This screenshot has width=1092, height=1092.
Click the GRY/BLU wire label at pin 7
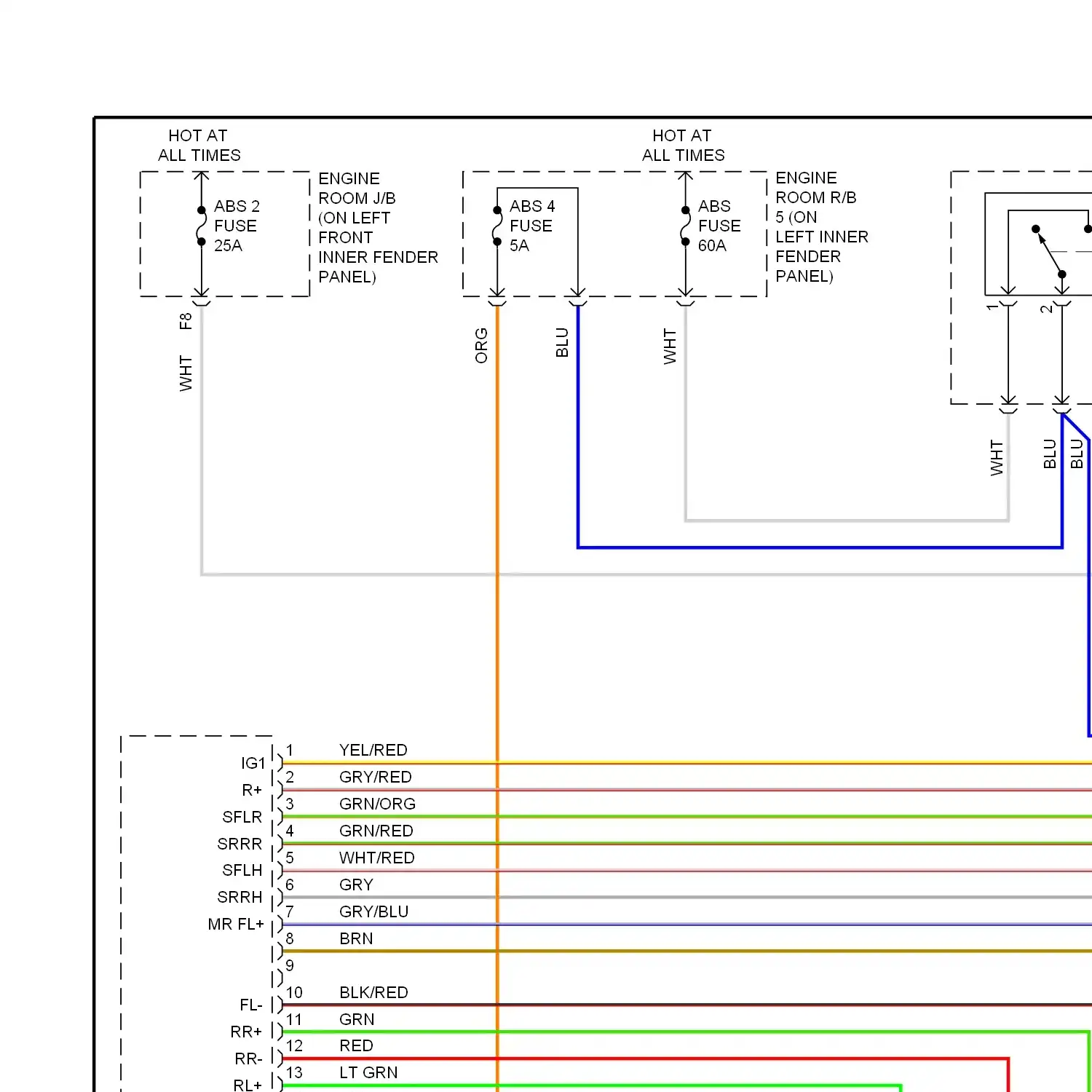click(x=373, y=911)
